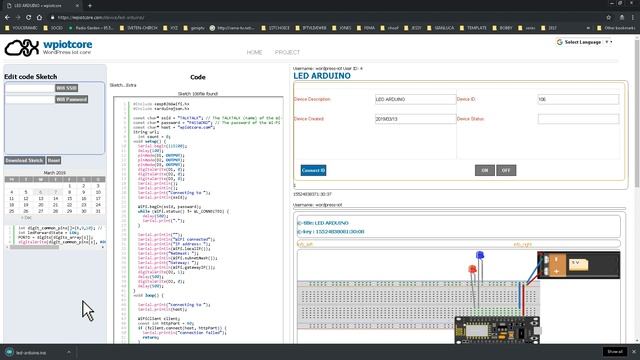
Task: Reload the page with the refresh icon
Action: tap(29, 18)
